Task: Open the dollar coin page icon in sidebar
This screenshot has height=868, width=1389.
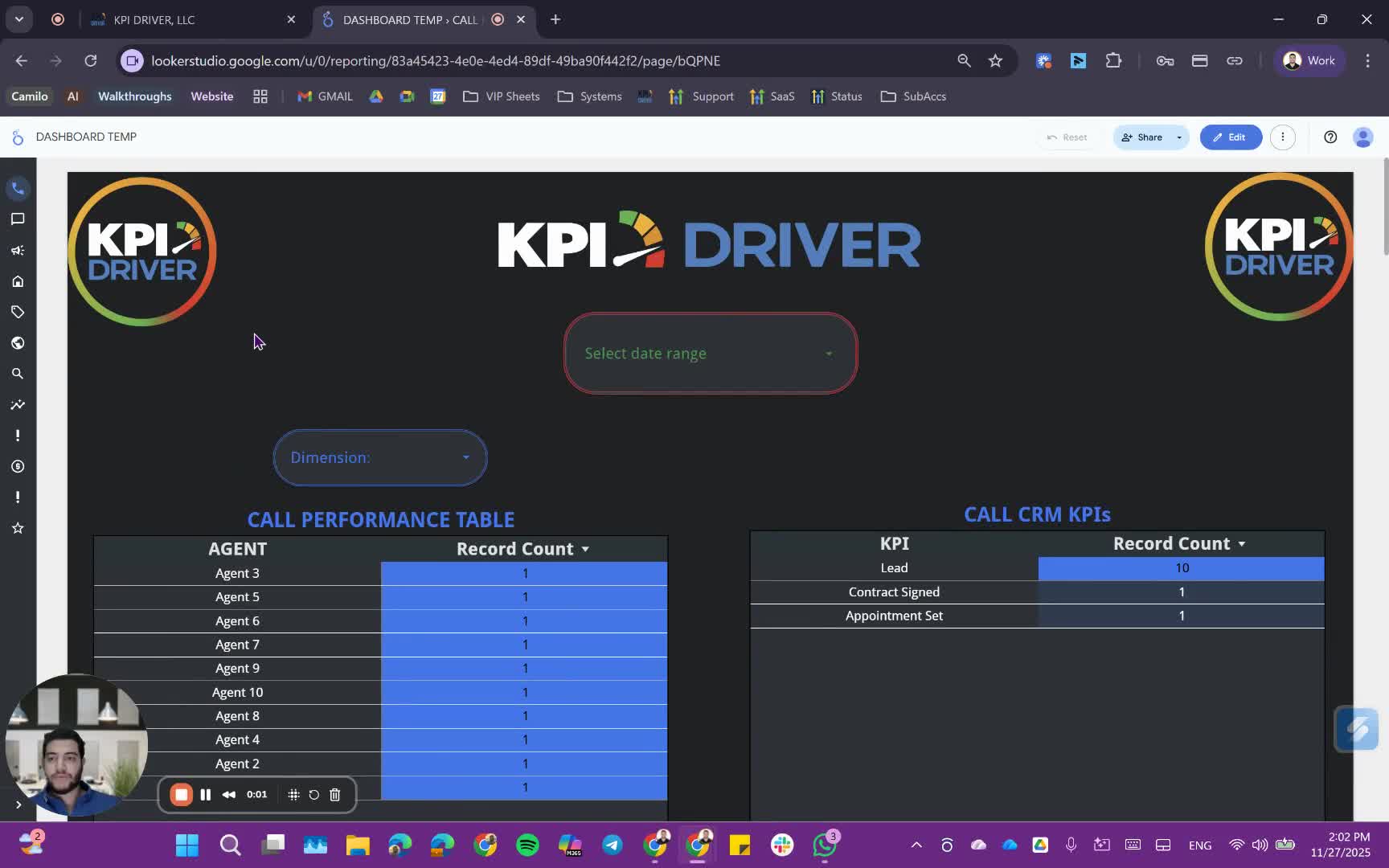Action: click(18, 466)
